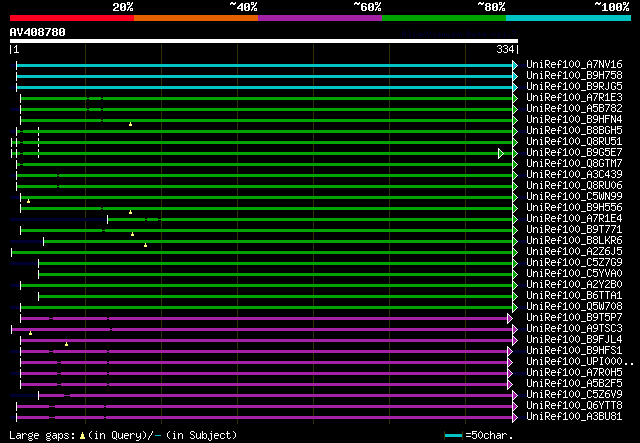This screenshot has height=443, width=640.
Task: Click the green alignment bar for UniRef100_Q5W708
Action: [265, 307]
